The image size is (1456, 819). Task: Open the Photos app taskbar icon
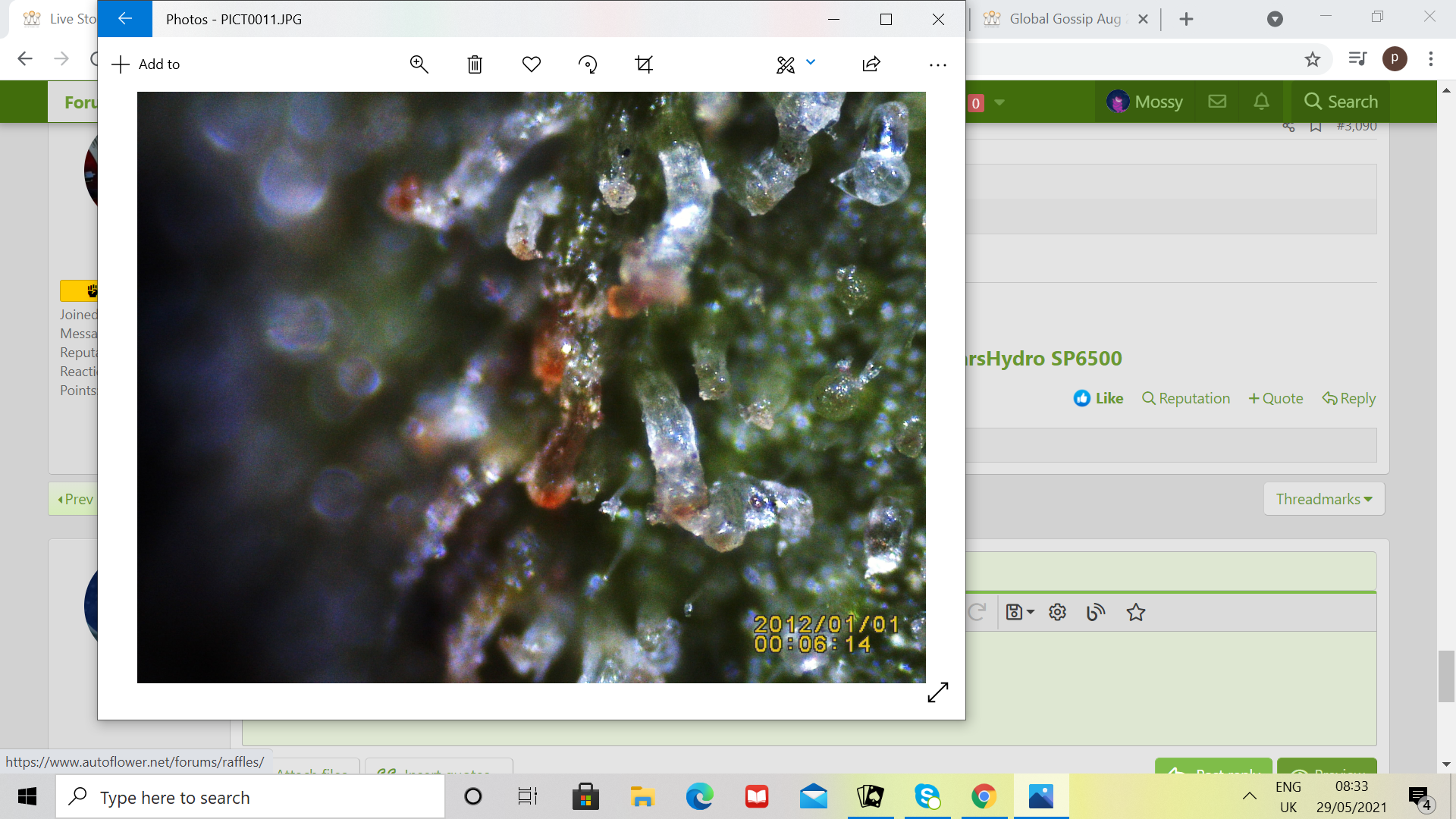click(1041, 796)
